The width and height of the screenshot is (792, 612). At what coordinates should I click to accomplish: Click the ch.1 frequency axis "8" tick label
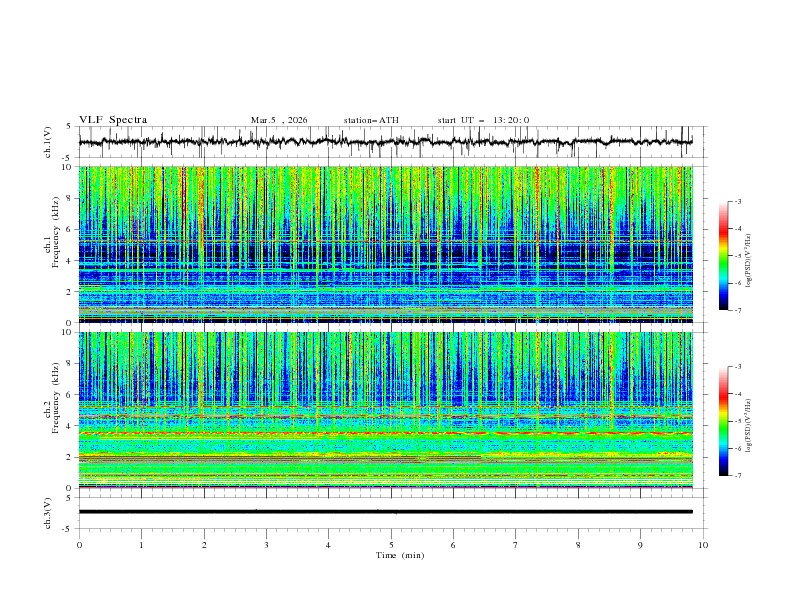[x=70, y=198]
